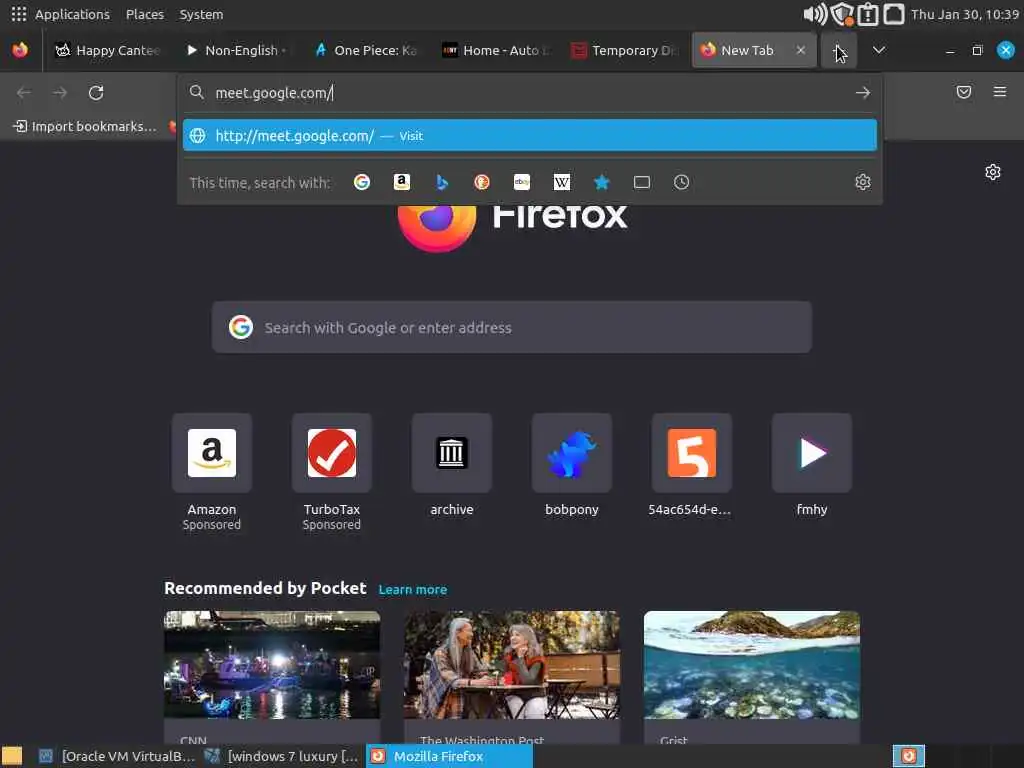Show desktop icon in bottom panel
This screenshot has height=768, width=1024.
(x=12, y=756)
